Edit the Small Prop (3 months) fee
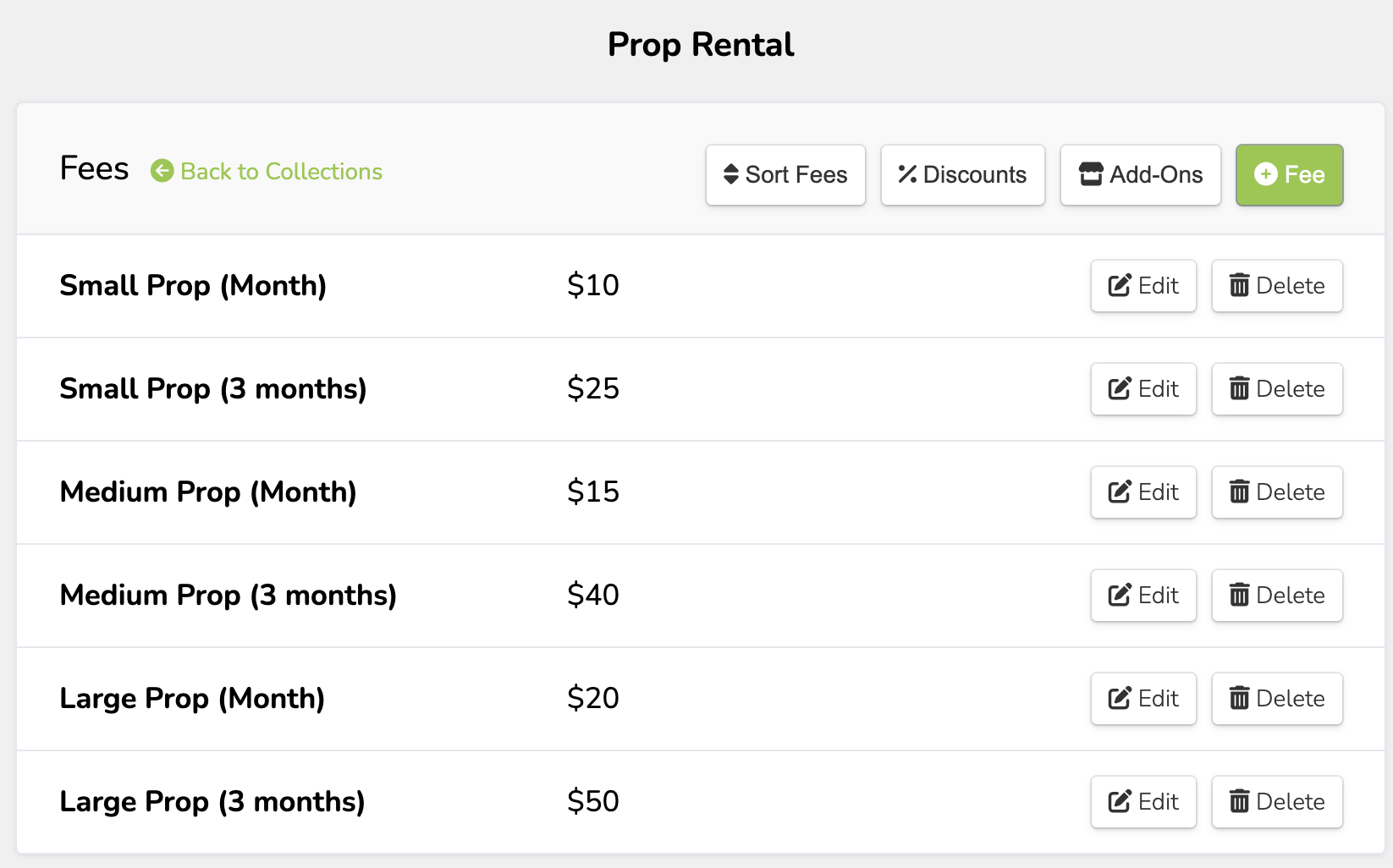 pyautogui.click(x=1142, y=389)
